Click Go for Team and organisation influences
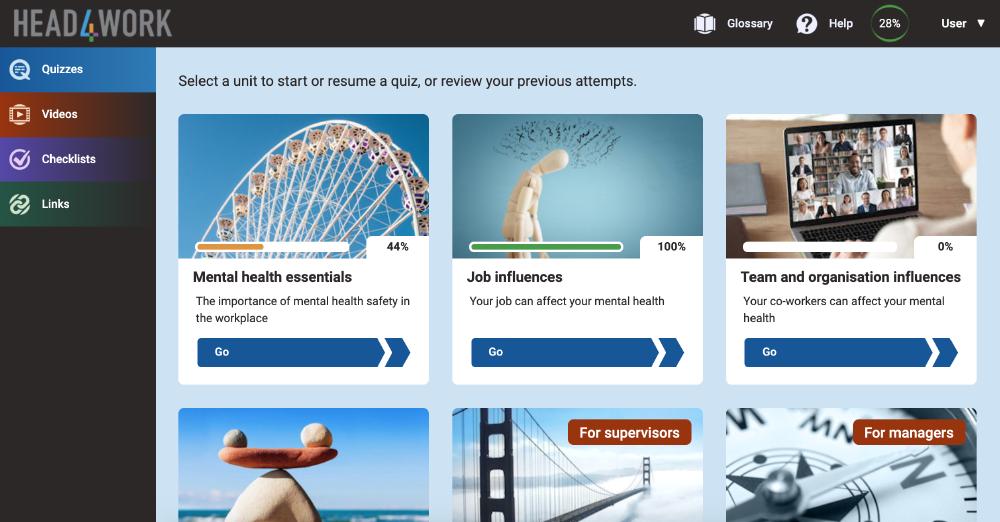Viewport: 1000px width, 522px height. (851, 352)
